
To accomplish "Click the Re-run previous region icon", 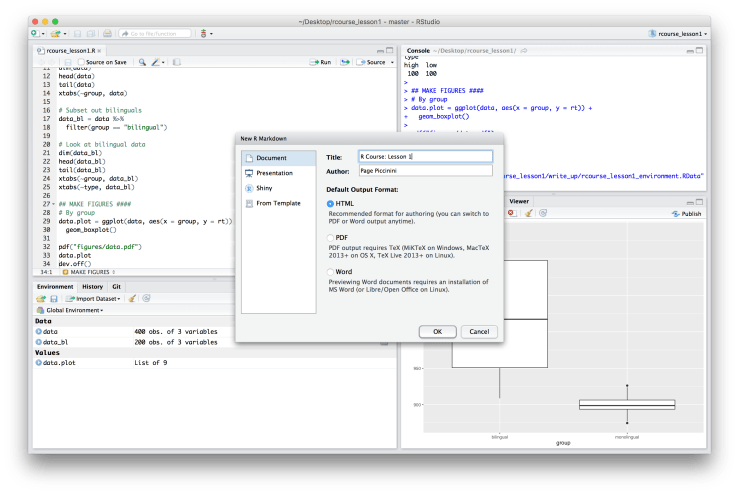I will pos(345,62).
